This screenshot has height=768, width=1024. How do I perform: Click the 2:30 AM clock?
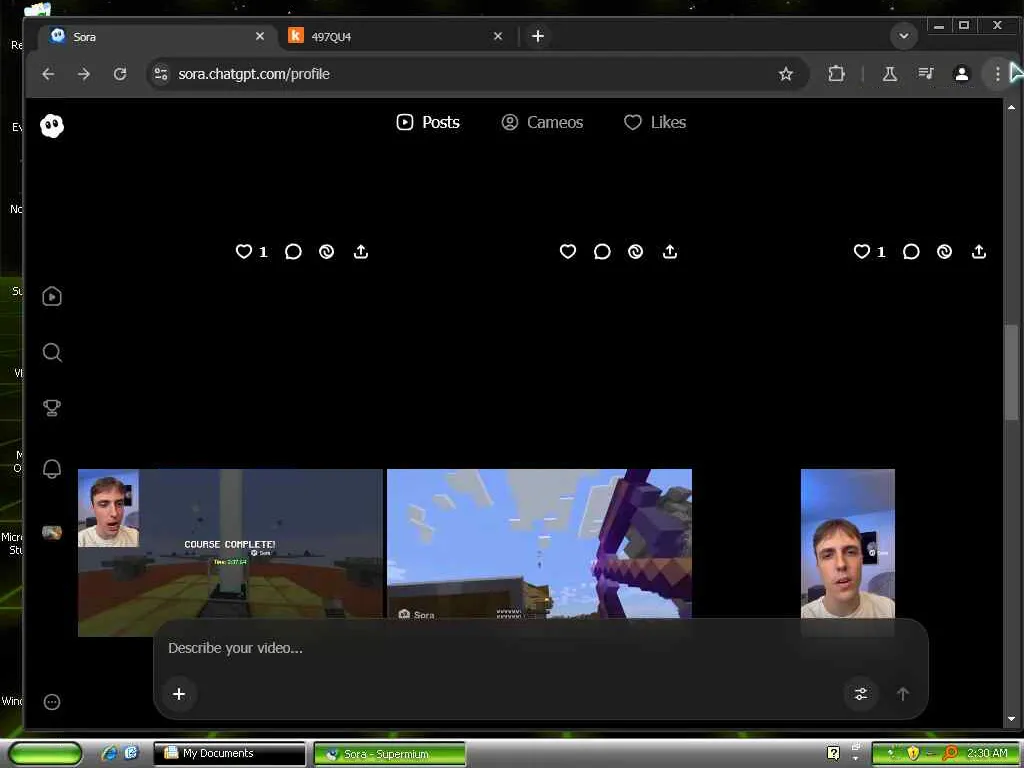[x=986, y=753]
